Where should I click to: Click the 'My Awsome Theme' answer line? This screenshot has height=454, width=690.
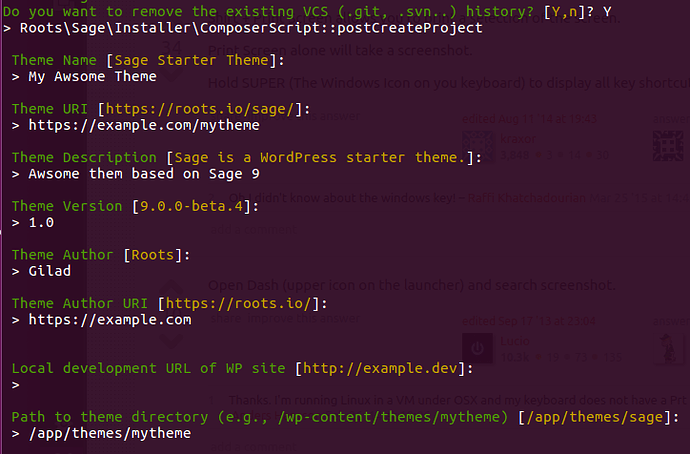tap(84, 77)
